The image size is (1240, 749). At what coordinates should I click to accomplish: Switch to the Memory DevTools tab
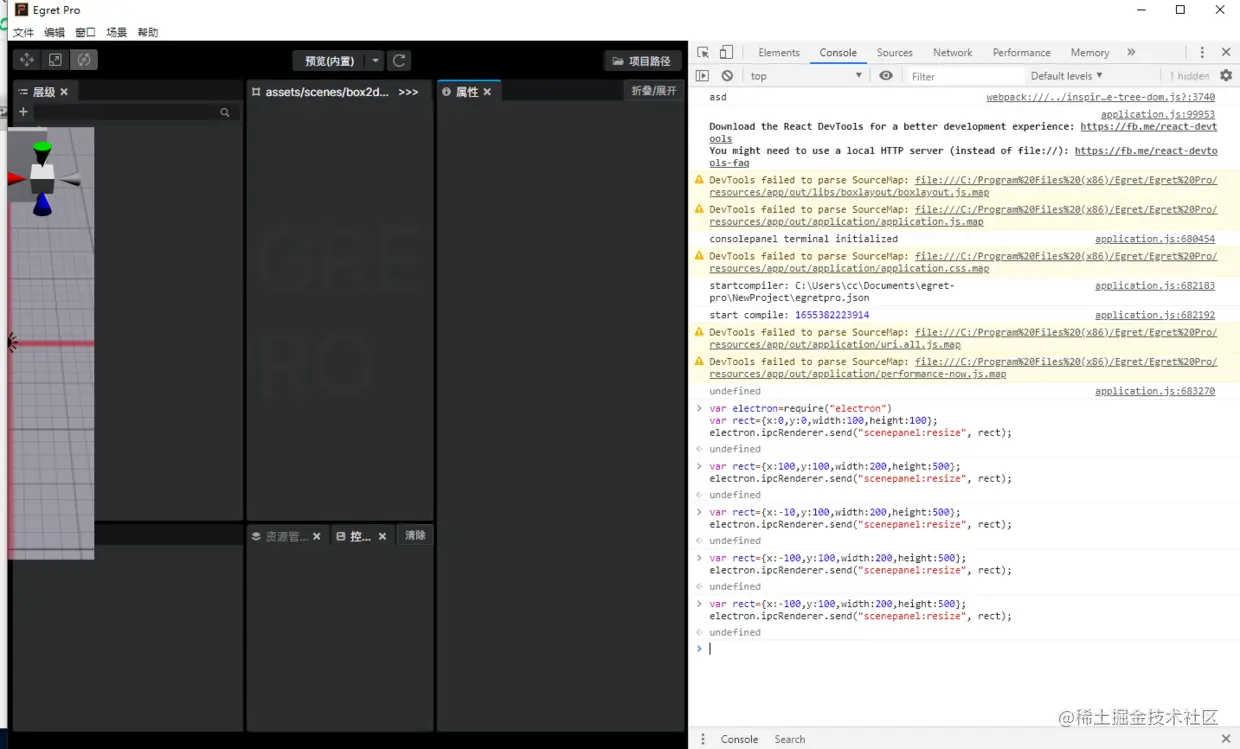click(1089, 53)
